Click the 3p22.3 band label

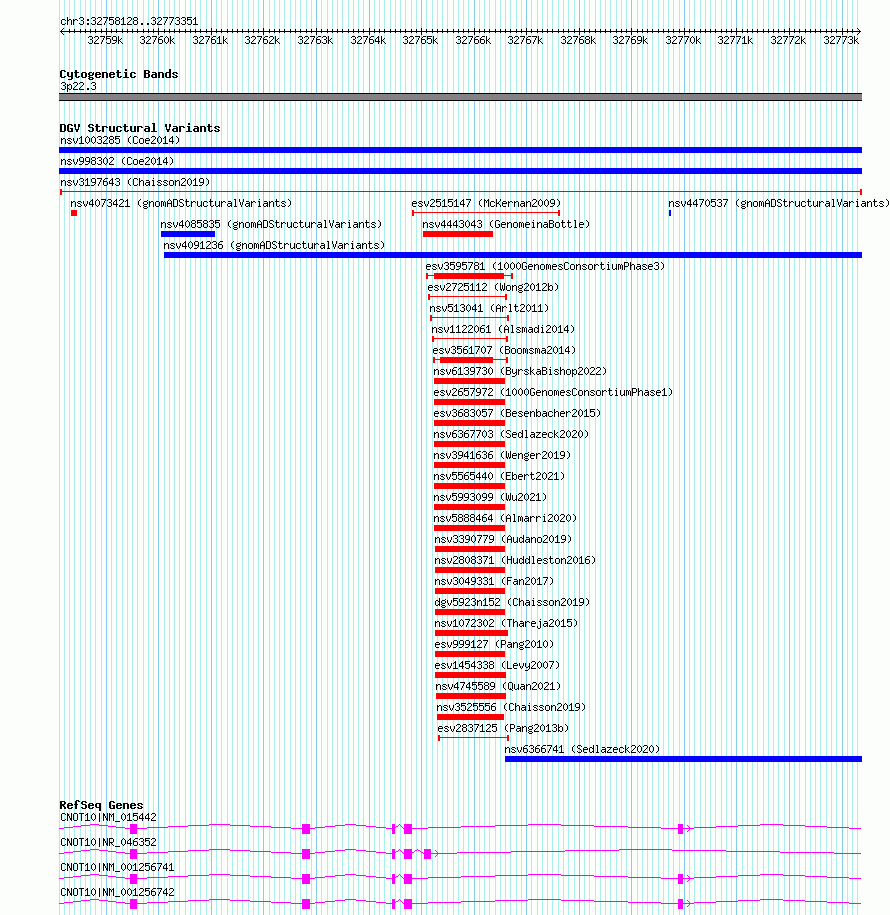(x=78, y=87)
